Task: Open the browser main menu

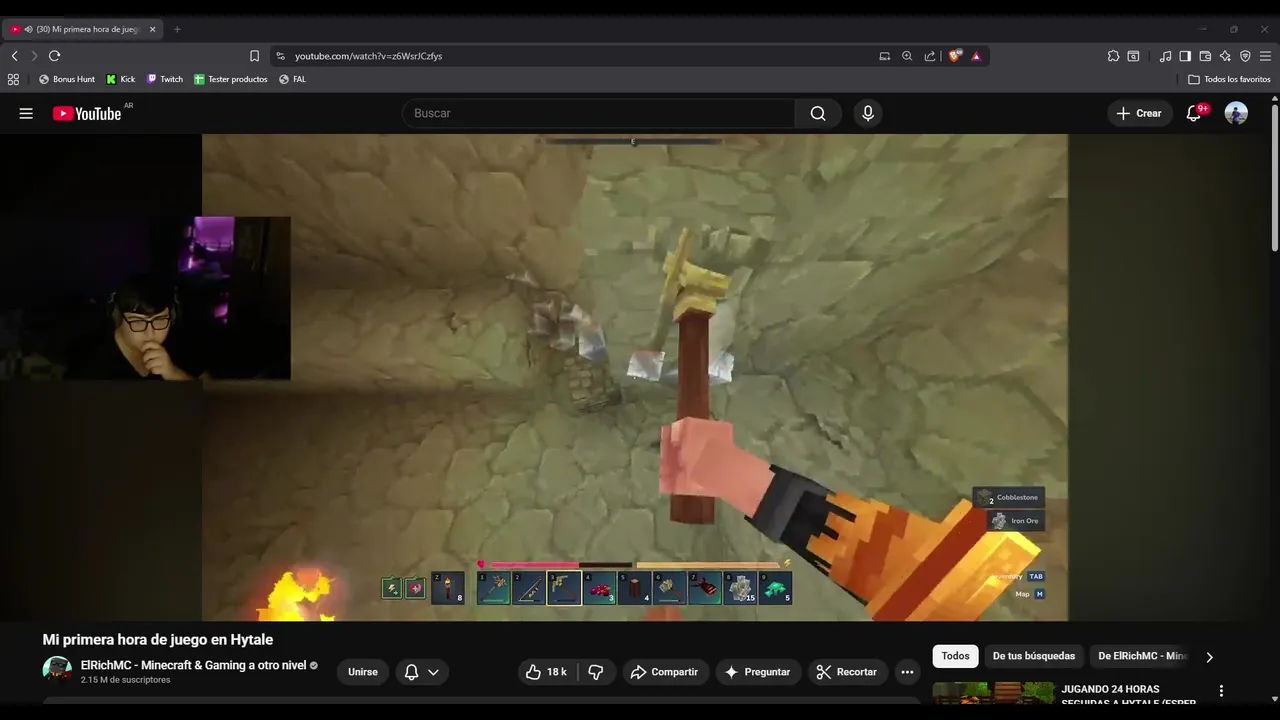Action: [x=1265, y=56]
